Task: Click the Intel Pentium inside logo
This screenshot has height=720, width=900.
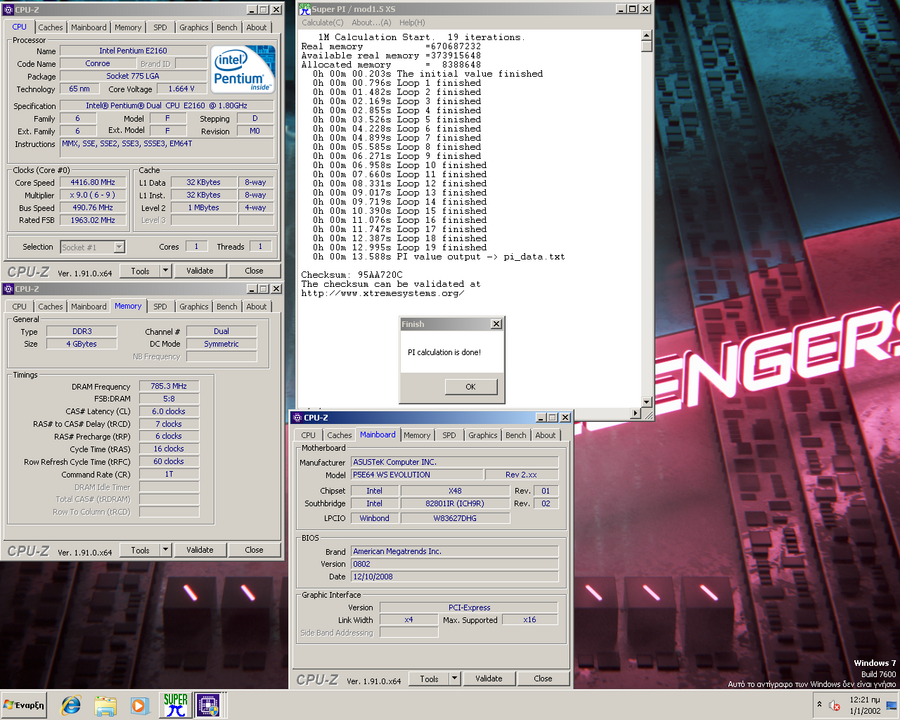Action: [243, 69]
